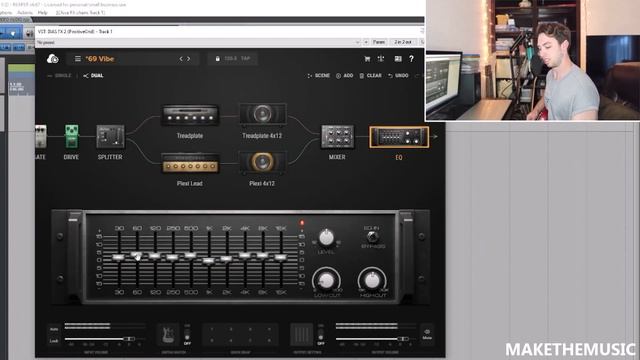Select the noise gate pedal
640x360 pixels.
click(40, 136)
